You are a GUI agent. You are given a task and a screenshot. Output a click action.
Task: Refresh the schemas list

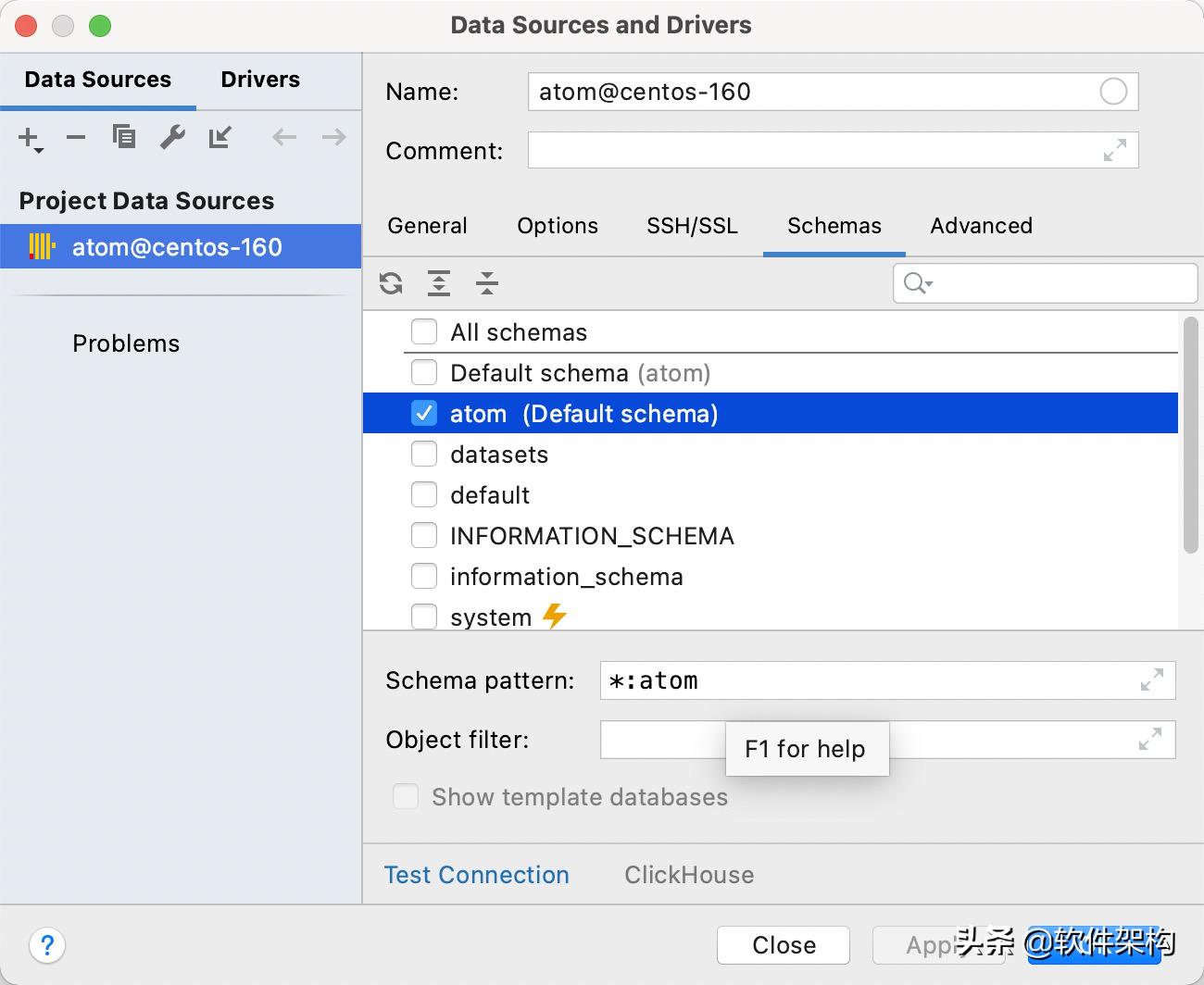390,283
